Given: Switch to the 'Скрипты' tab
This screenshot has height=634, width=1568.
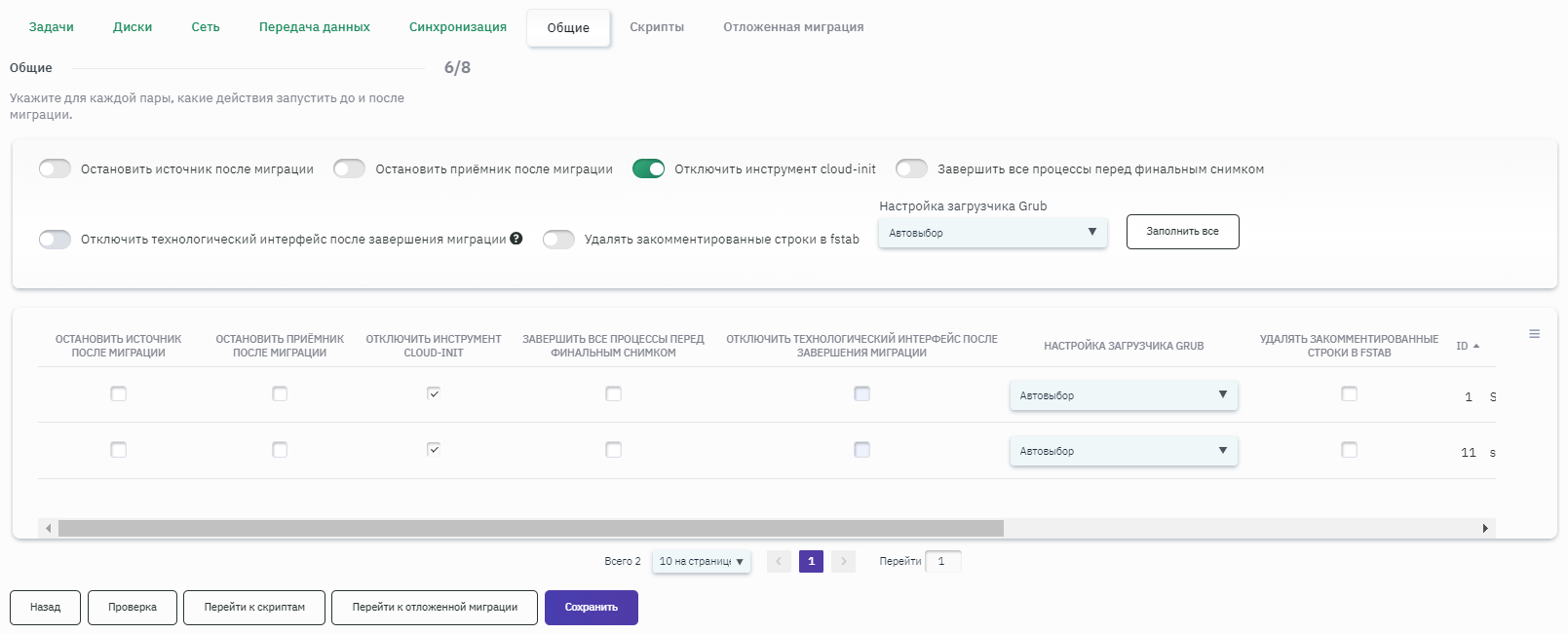Looking at the screenshot, I should pyautogui.click(x=657, y=27).
